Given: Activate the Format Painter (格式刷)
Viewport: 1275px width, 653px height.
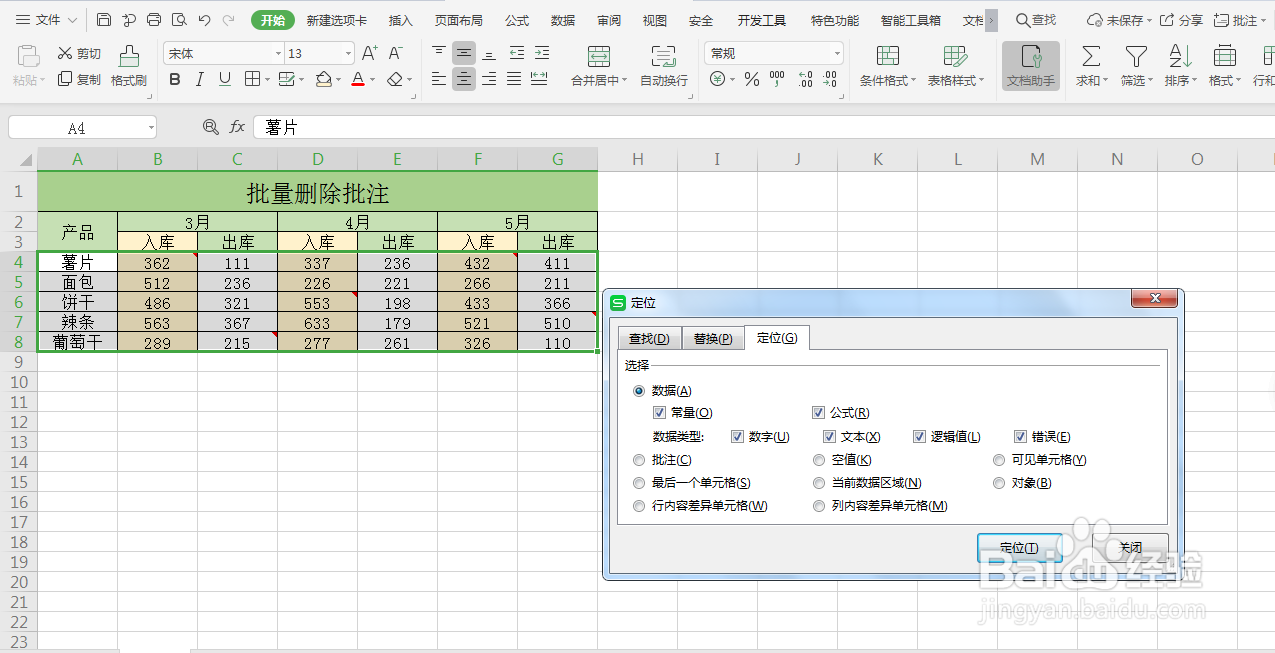Looking at the screenshot, I should [129, 66].
